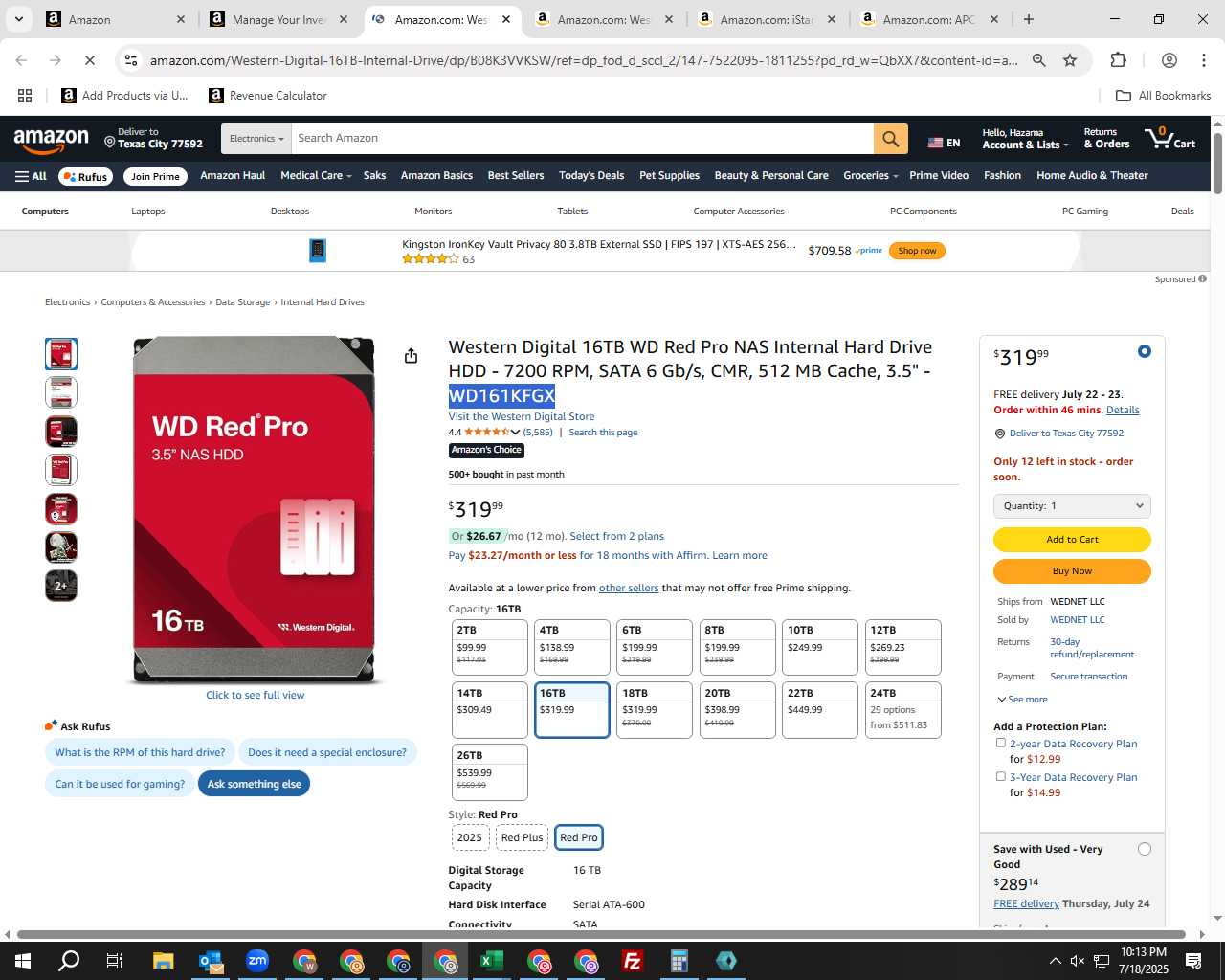This screenshot has height=980, width=1225.
Task: Open the Chrome extensions puzzle icon
Action: coord(1118,60)
